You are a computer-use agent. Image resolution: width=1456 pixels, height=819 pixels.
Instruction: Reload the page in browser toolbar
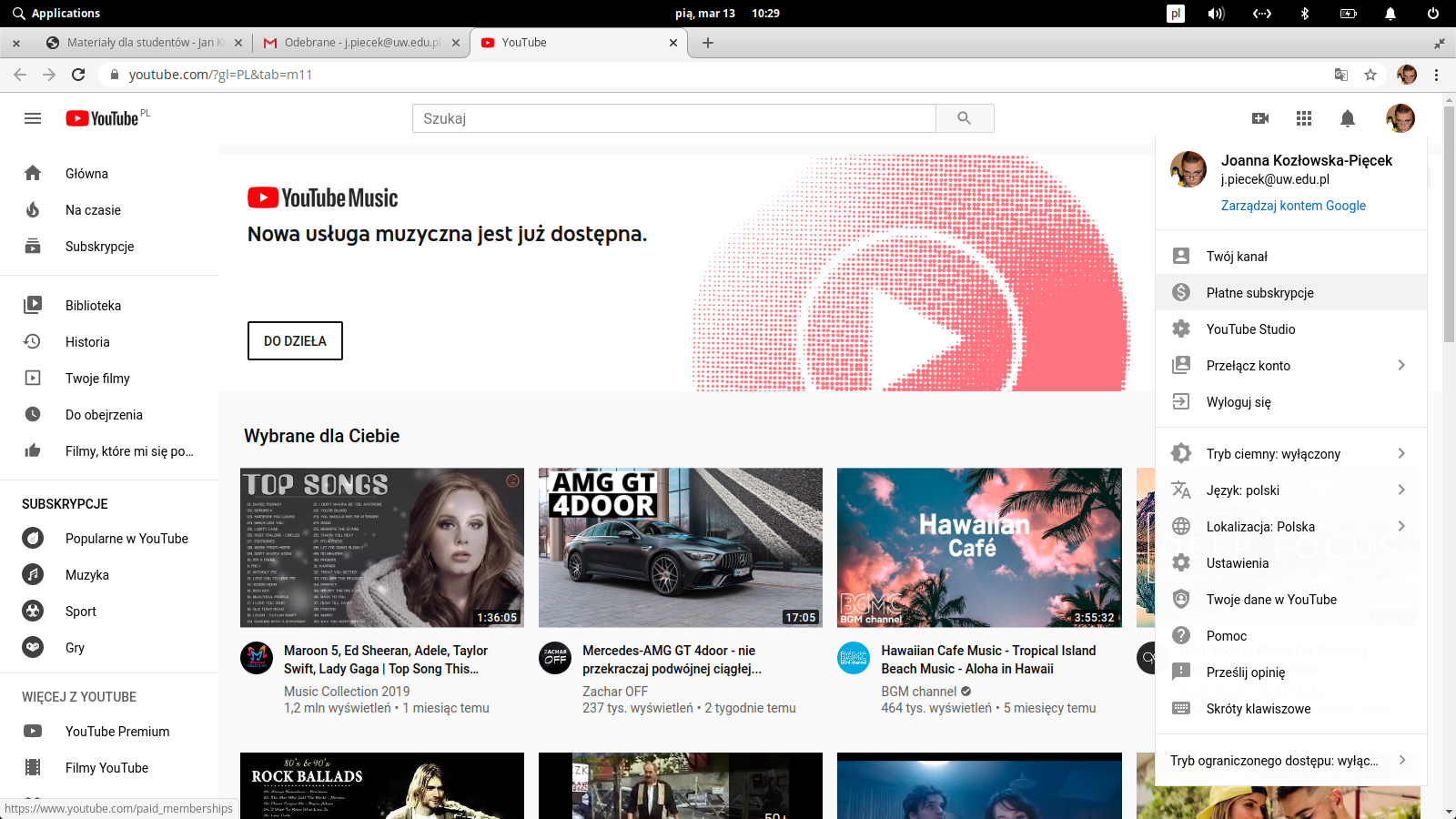[78, 75]
